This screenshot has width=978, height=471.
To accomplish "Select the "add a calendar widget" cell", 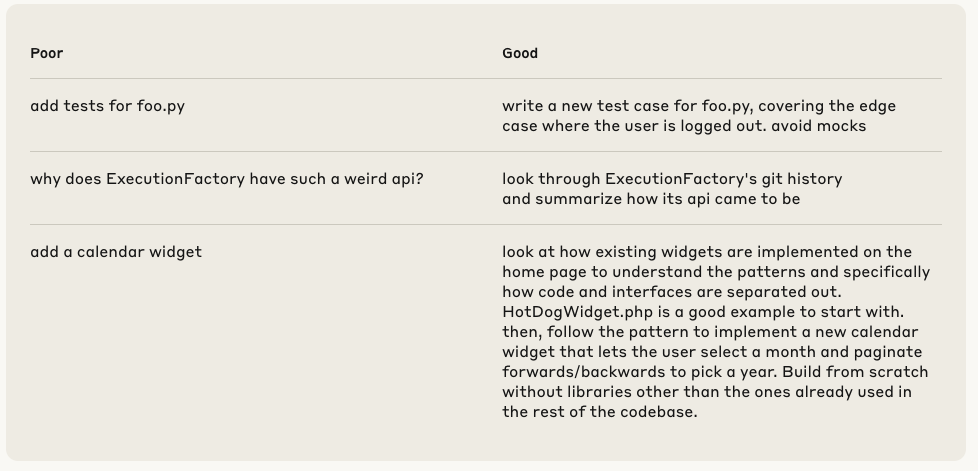I will (x=116, y=252).
